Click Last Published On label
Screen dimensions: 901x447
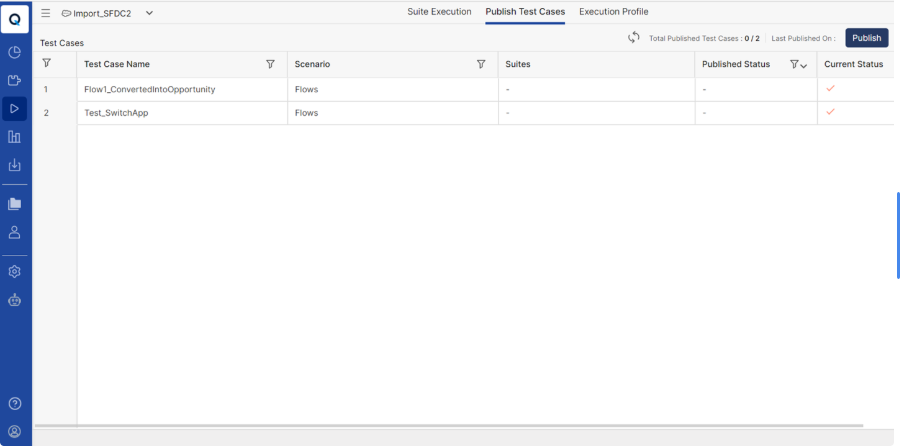[803, 38]
